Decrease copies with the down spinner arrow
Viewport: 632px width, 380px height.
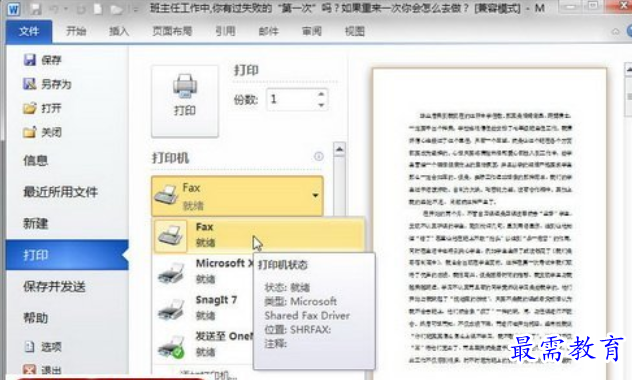click(x=321, y=105)
